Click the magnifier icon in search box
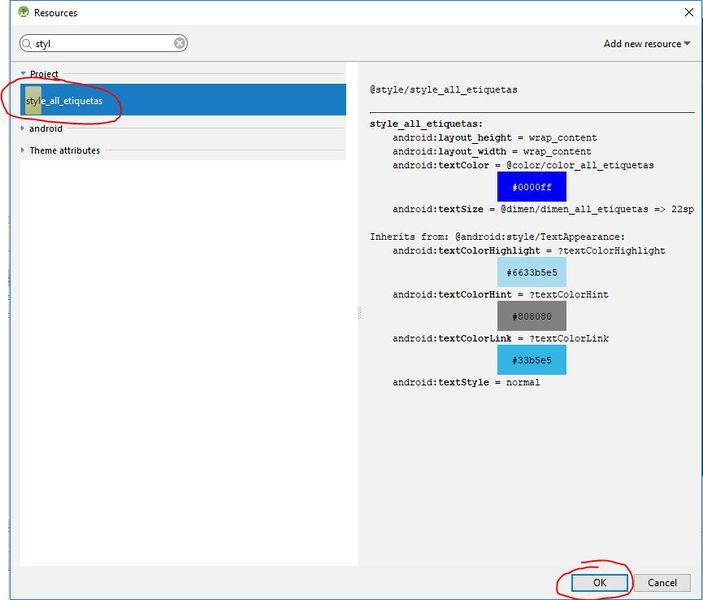The image size is (703, 600). tap(27, 43)
